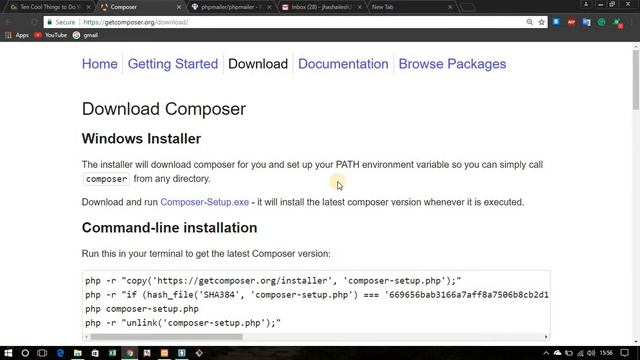Open the network tray icon
This screenshot has height=360, width=640.
pos(580,353)
